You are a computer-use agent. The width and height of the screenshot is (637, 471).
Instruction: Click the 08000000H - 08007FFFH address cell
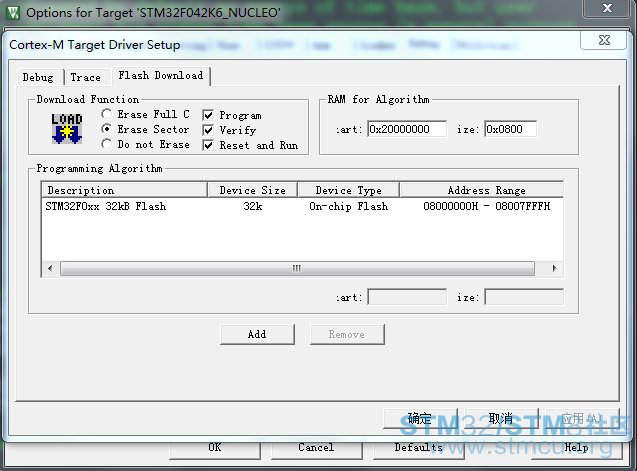click(x=487, y=206)
